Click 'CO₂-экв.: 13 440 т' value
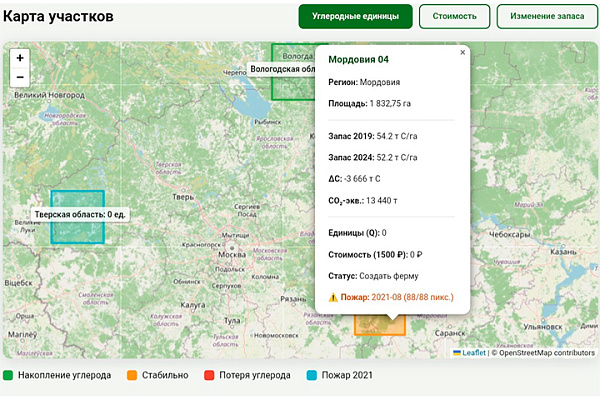600x400 pixels. point(363,201)
